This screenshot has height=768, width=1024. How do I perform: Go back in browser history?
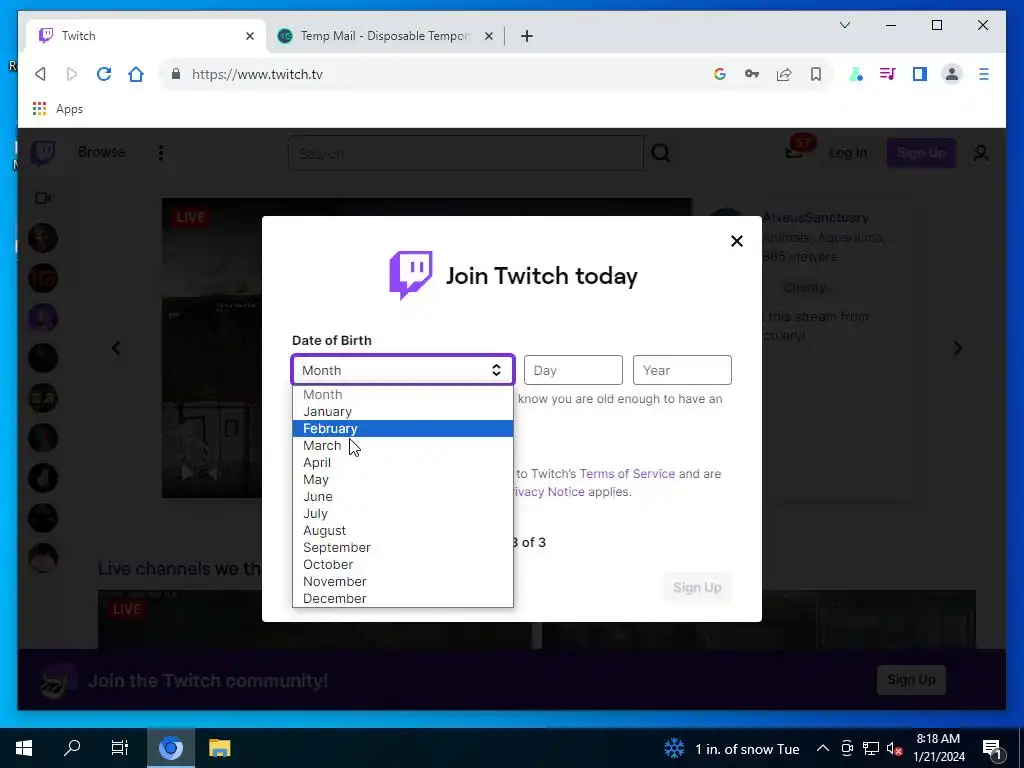coord(40,74)
